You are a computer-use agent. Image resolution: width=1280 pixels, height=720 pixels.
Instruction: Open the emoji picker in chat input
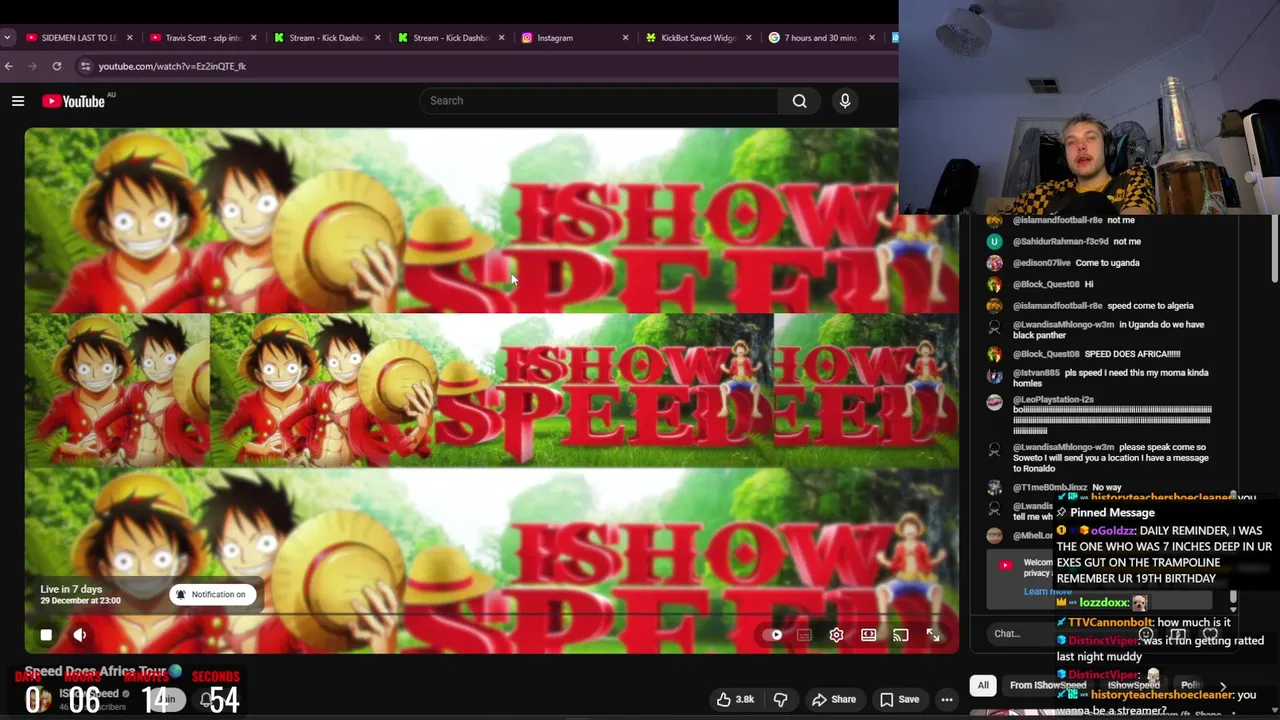tap(1146, 633)
